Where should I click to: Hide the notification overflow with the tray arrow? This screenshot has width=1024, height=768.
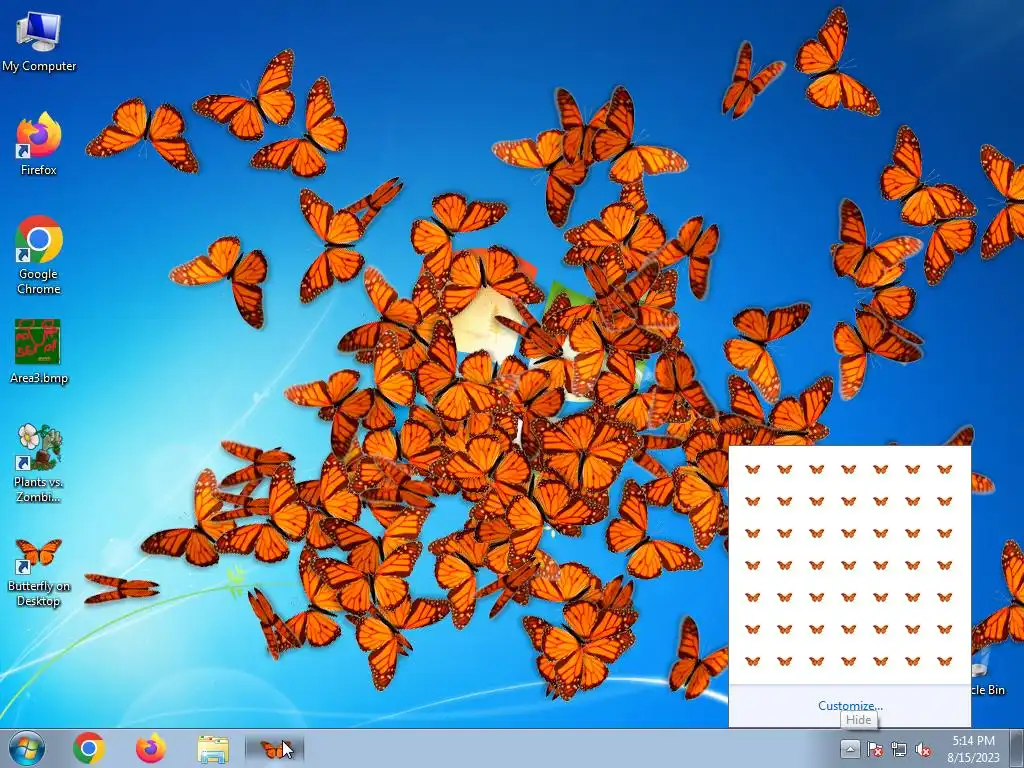[x=850, y=748]
